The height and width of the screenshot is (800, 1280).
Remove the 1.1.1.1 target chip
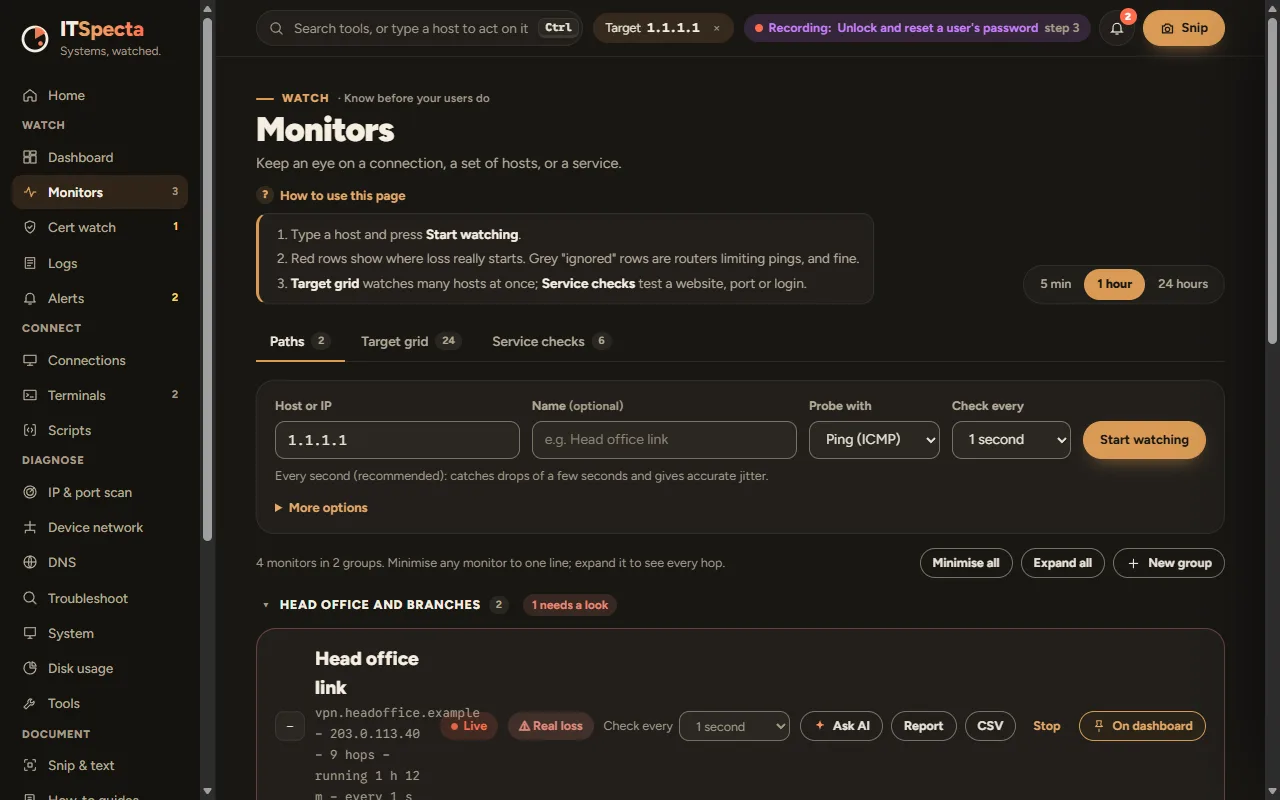click(716, 28)
